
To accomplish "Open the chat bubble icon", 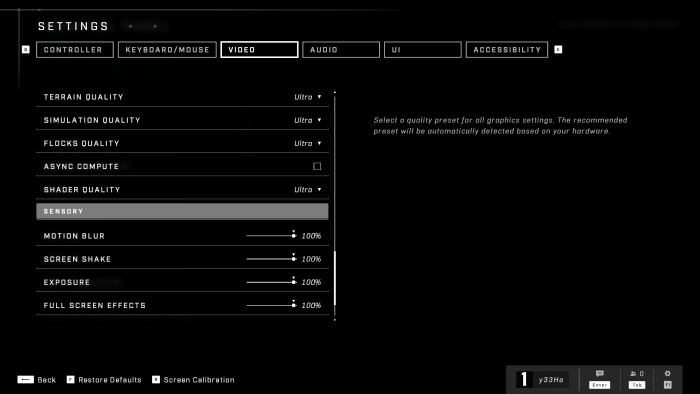I will [600, 373].
